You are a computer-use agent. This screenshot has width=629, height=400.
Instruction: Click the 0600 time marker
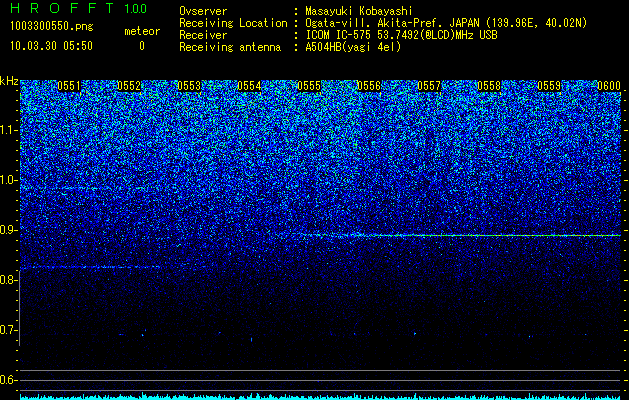(x=609, y=86)
